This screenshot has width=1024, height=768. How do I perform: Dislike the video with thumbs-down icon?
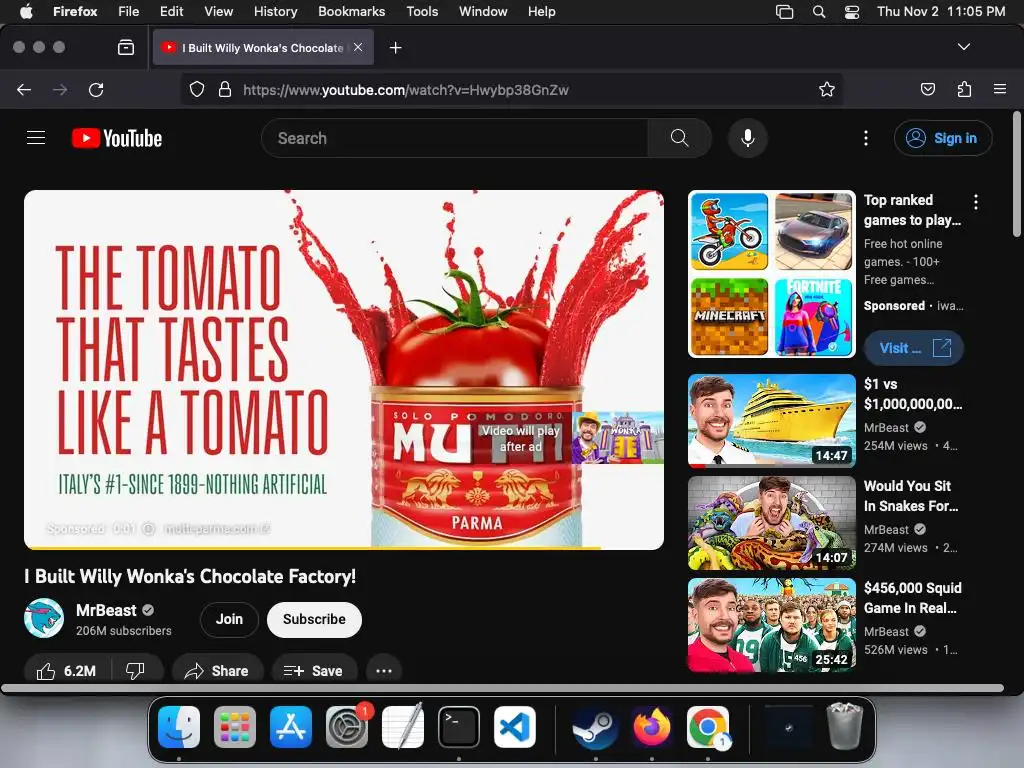point(135,671)
